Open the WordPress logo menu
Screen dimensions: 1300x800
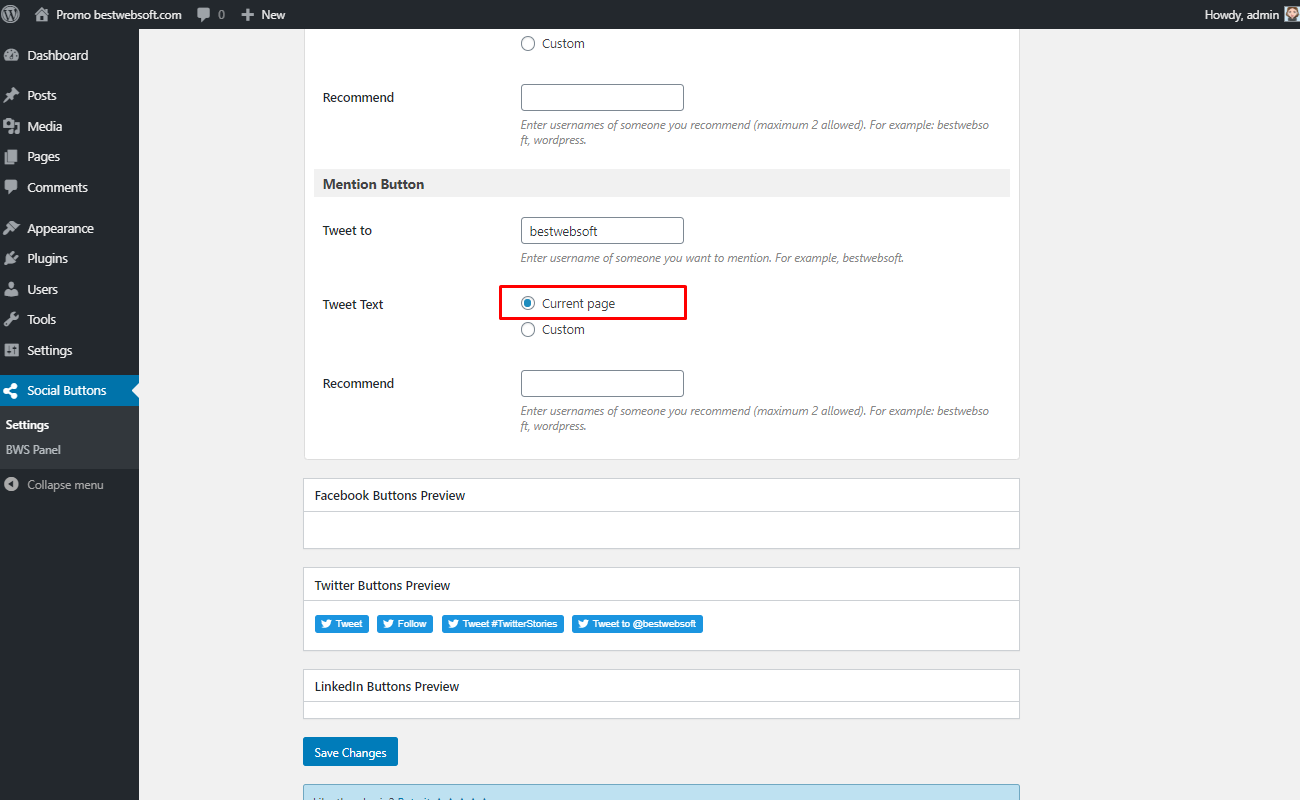tap(12, 14)
